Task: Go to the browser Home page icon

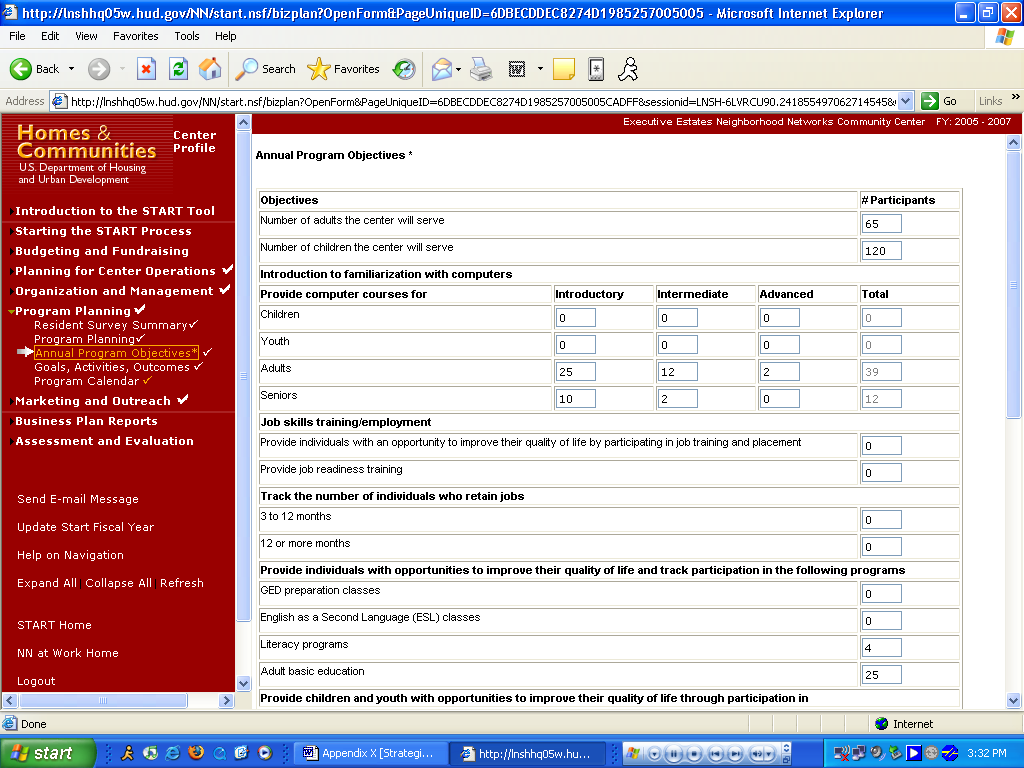Action: 210,69
